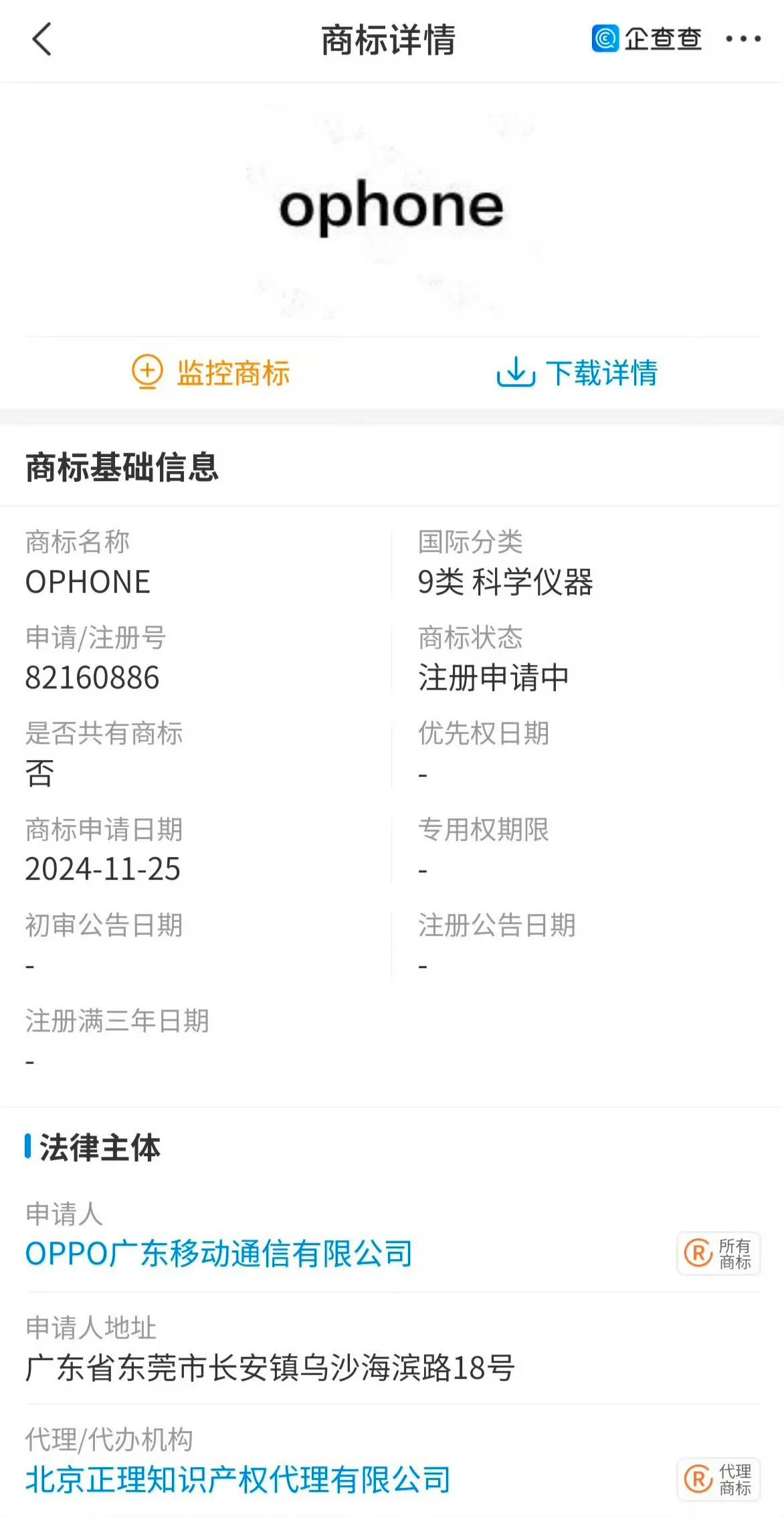Select registration number 82160886

pyautogui.click(x=92, y=678)
